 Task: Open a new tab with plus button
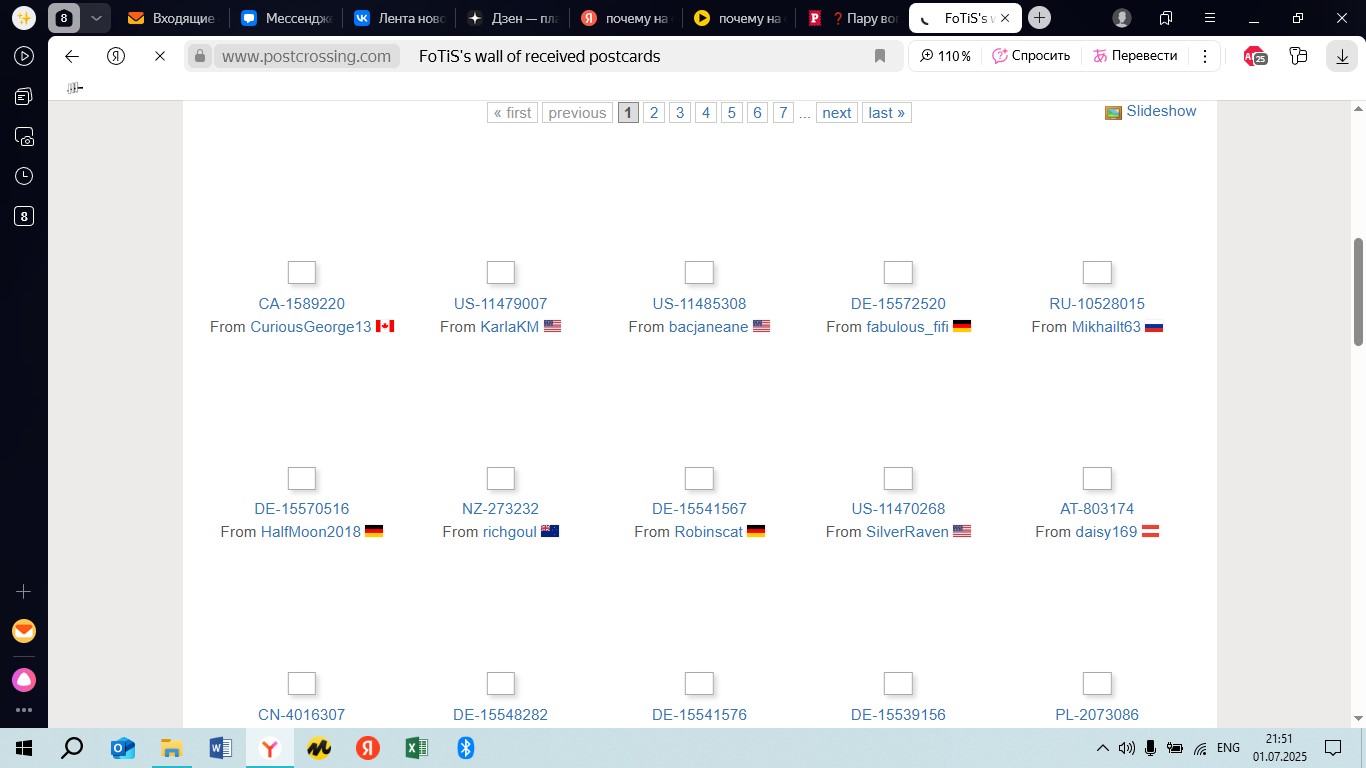point(1040,18)
